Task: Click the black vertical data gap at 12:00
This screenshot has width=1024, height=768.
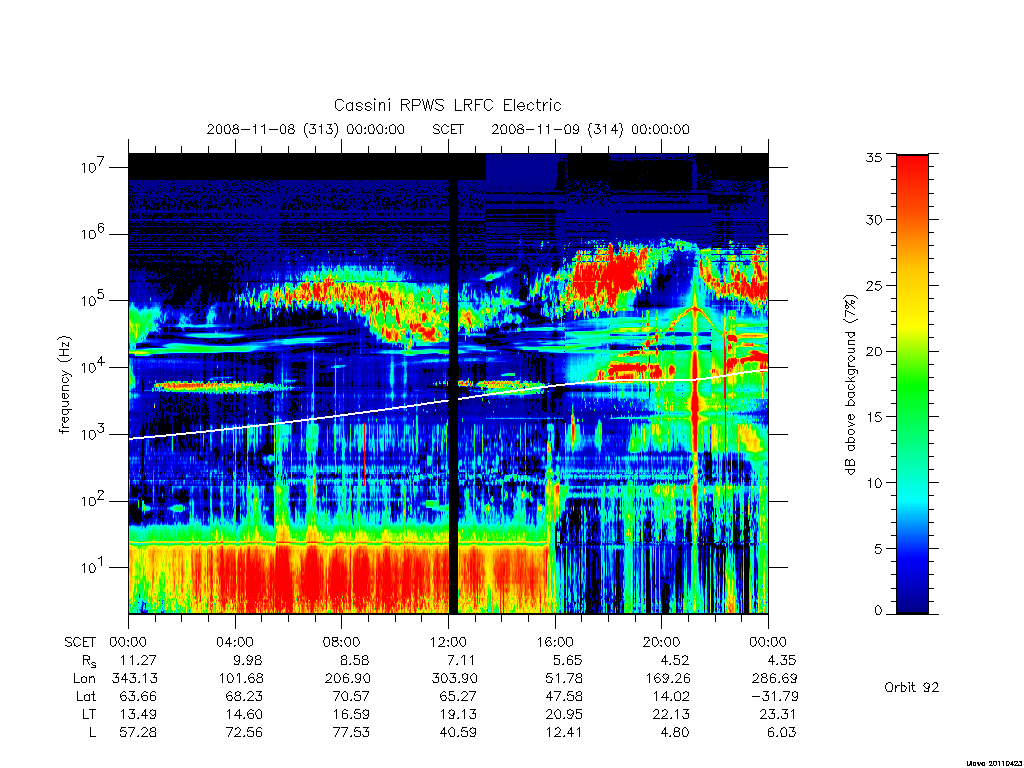Action: [x=453, y=396]
